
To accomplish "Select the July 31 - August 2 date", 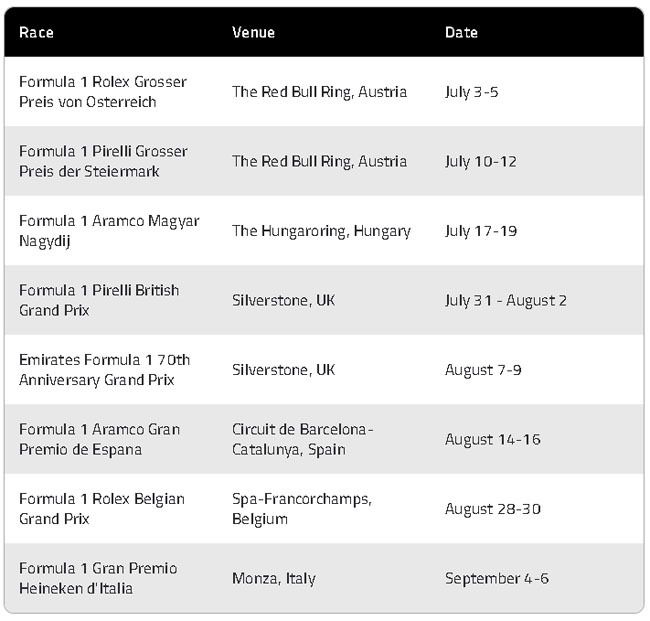I will point(506,300).
